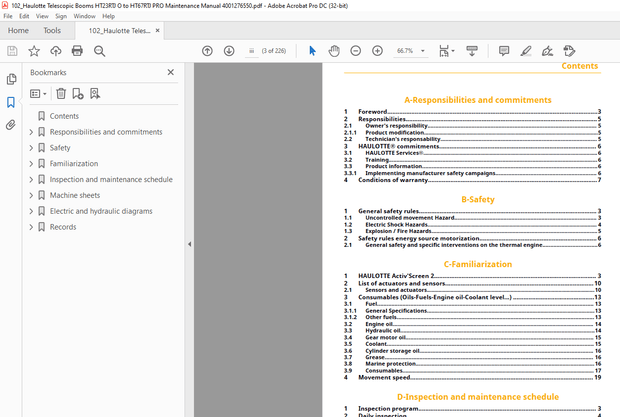Expand the Familiarization bookmark

click(31, 164)
